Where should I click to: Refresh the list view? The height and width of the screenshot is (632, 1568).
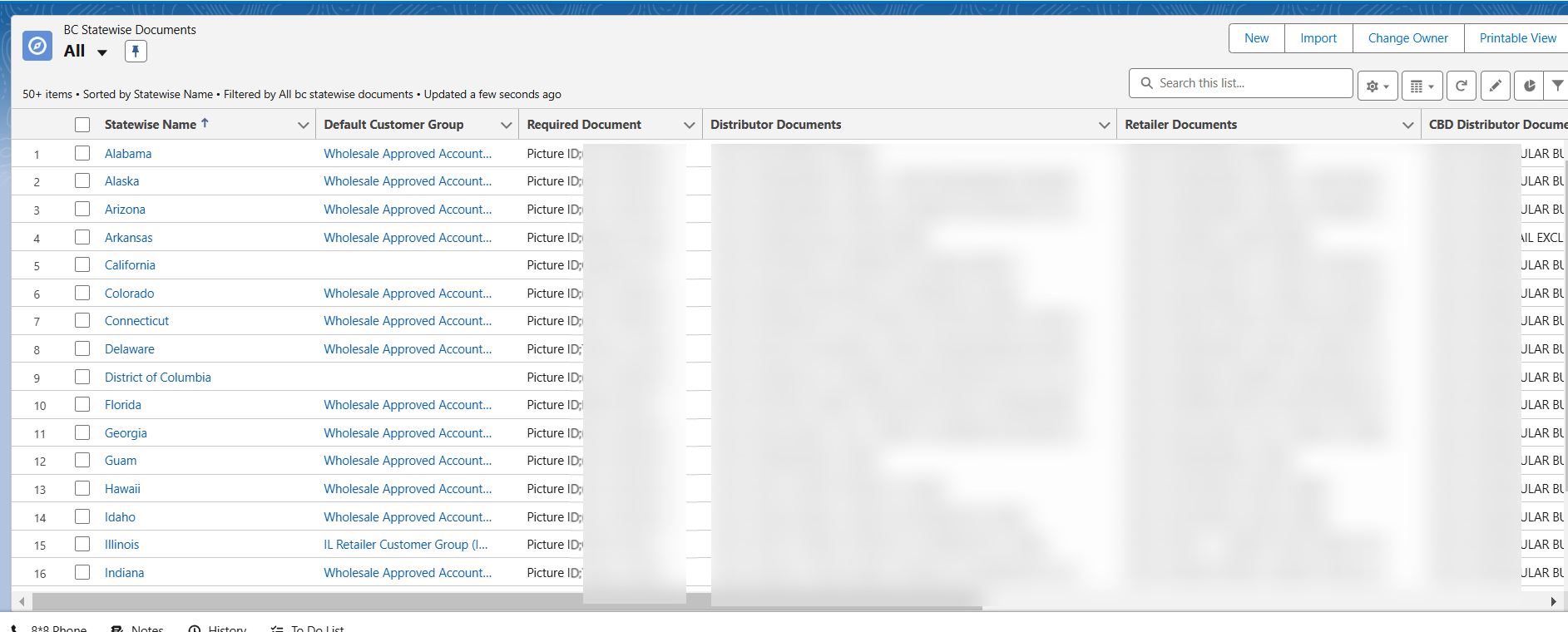pos(1462,86)
